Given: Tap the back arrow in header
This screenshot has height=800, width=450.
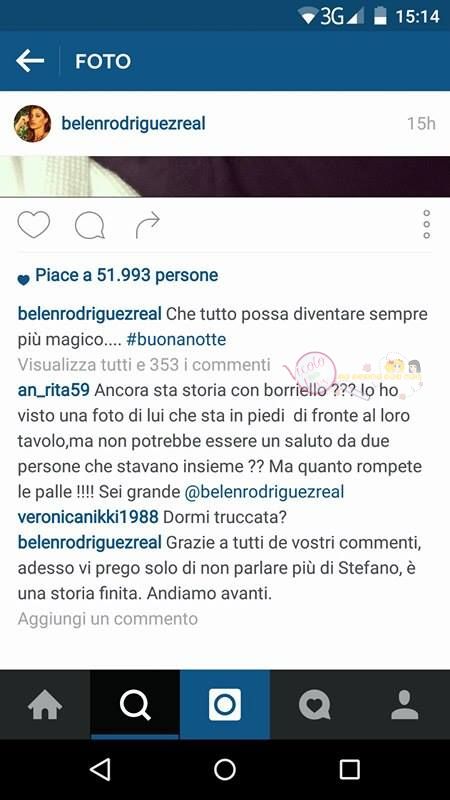Looking at the screenshot, I should click(x=30, y=61).
